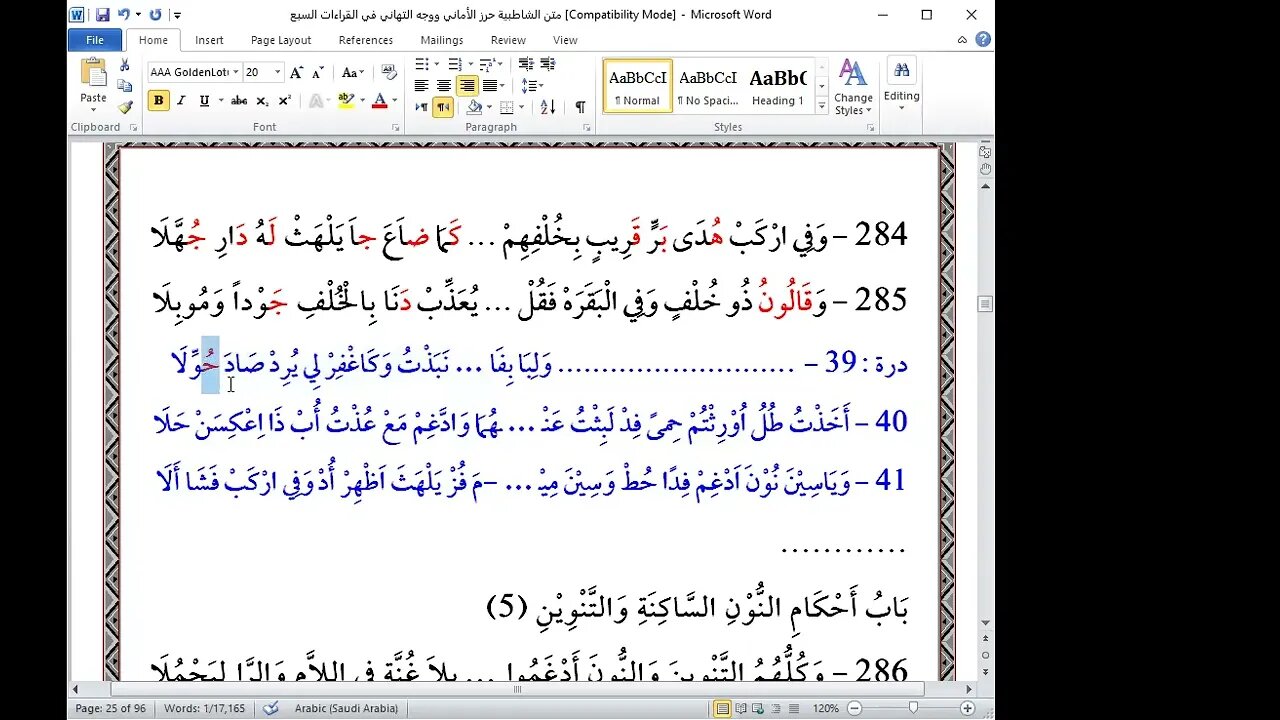The height and width of the screenshot is (720, 1280).
Task: Click the Format Painter brush icon
Action: pos(125,107)
